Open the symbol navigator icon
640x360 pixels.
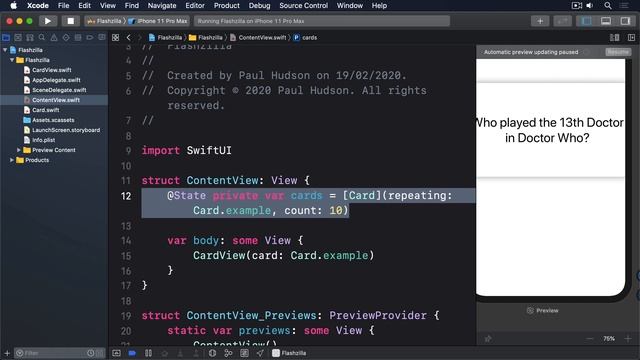30,38
